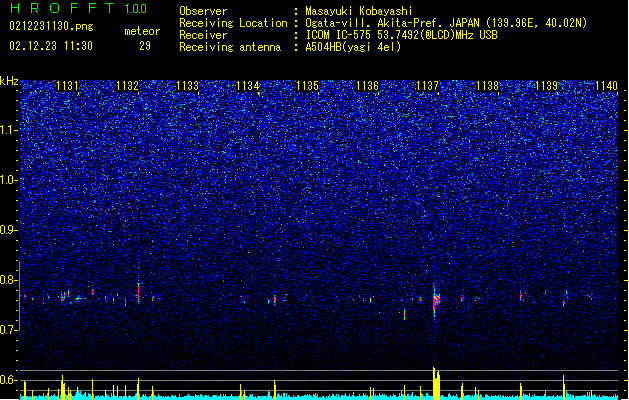The image size is (629, 400).
Task: Select observer name Masayuki Kobayashi
Action: click(359, 11)
